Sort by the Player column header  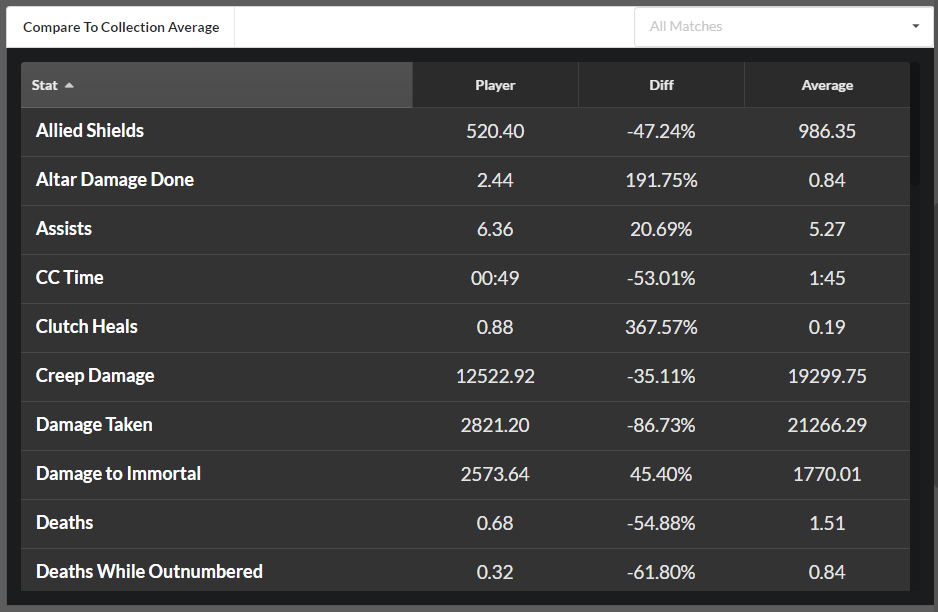(495, 85)
